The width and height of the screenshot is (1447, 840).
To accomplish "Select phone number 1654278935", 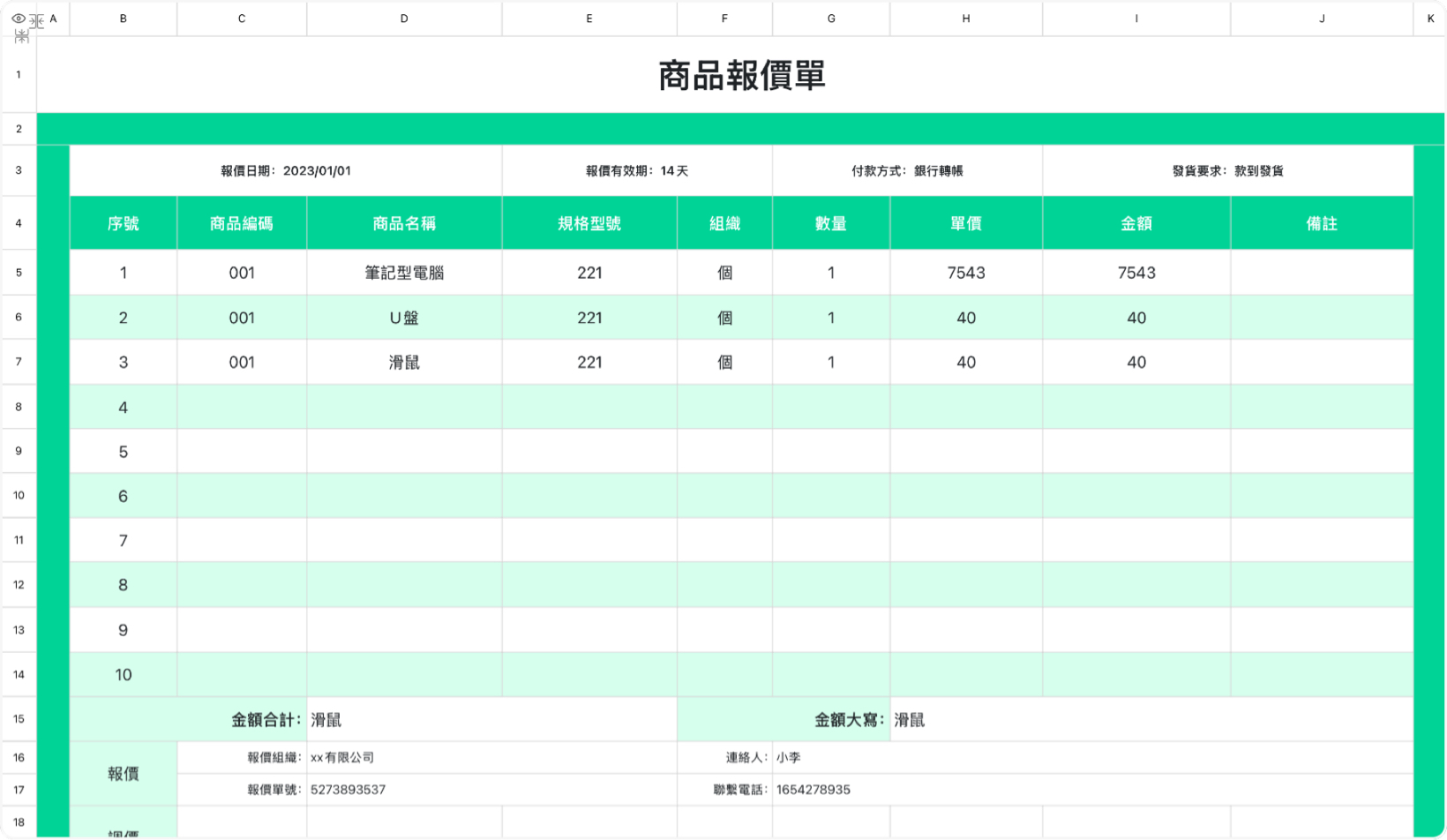I will pyautogui.click(x=1093, y=790).
